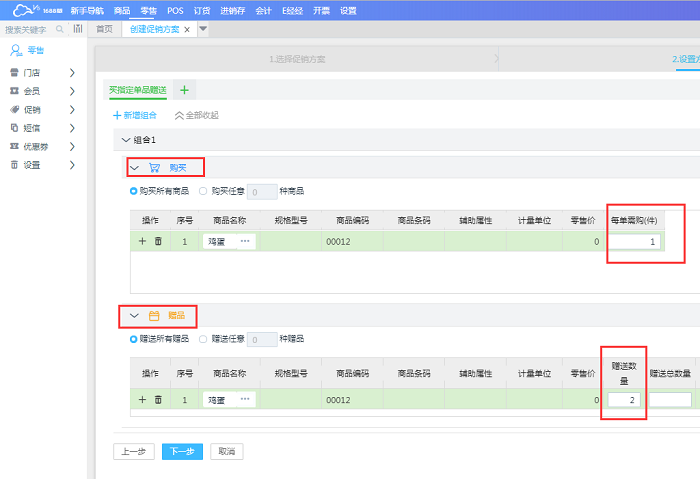Image resolution: width=700 pixels, height=479 pixels.
Task: Add a row in the 购买 table
Action: point(142,241)
